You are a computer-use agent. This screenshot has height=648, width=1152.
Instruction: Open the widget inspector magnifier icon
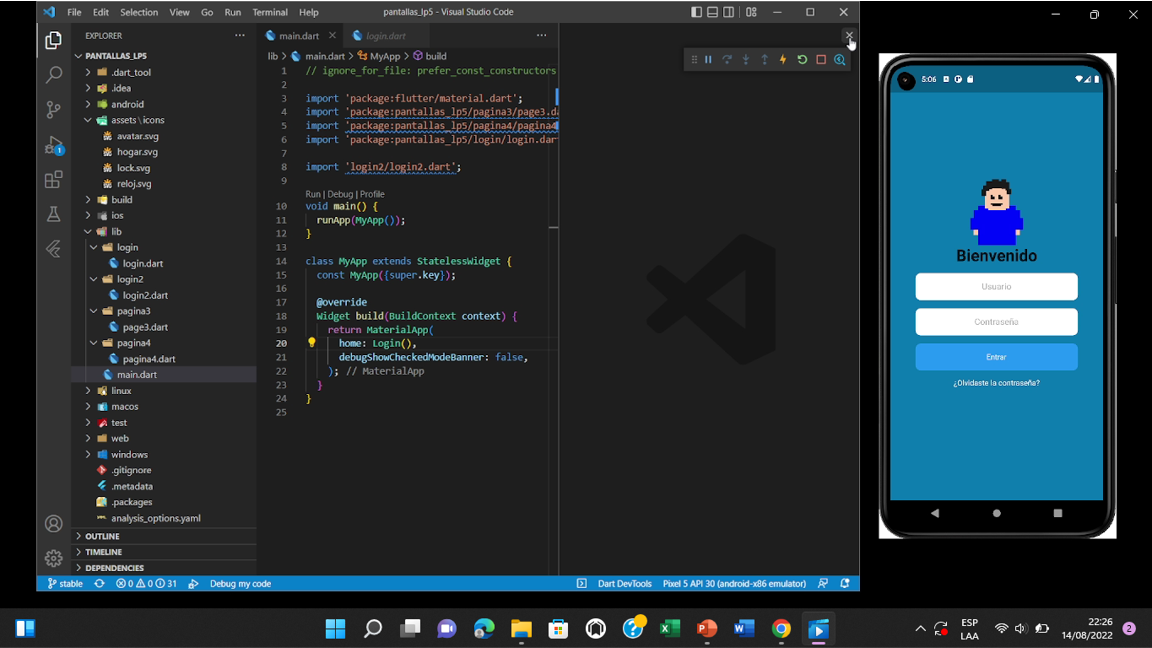[x=840, y=60]
